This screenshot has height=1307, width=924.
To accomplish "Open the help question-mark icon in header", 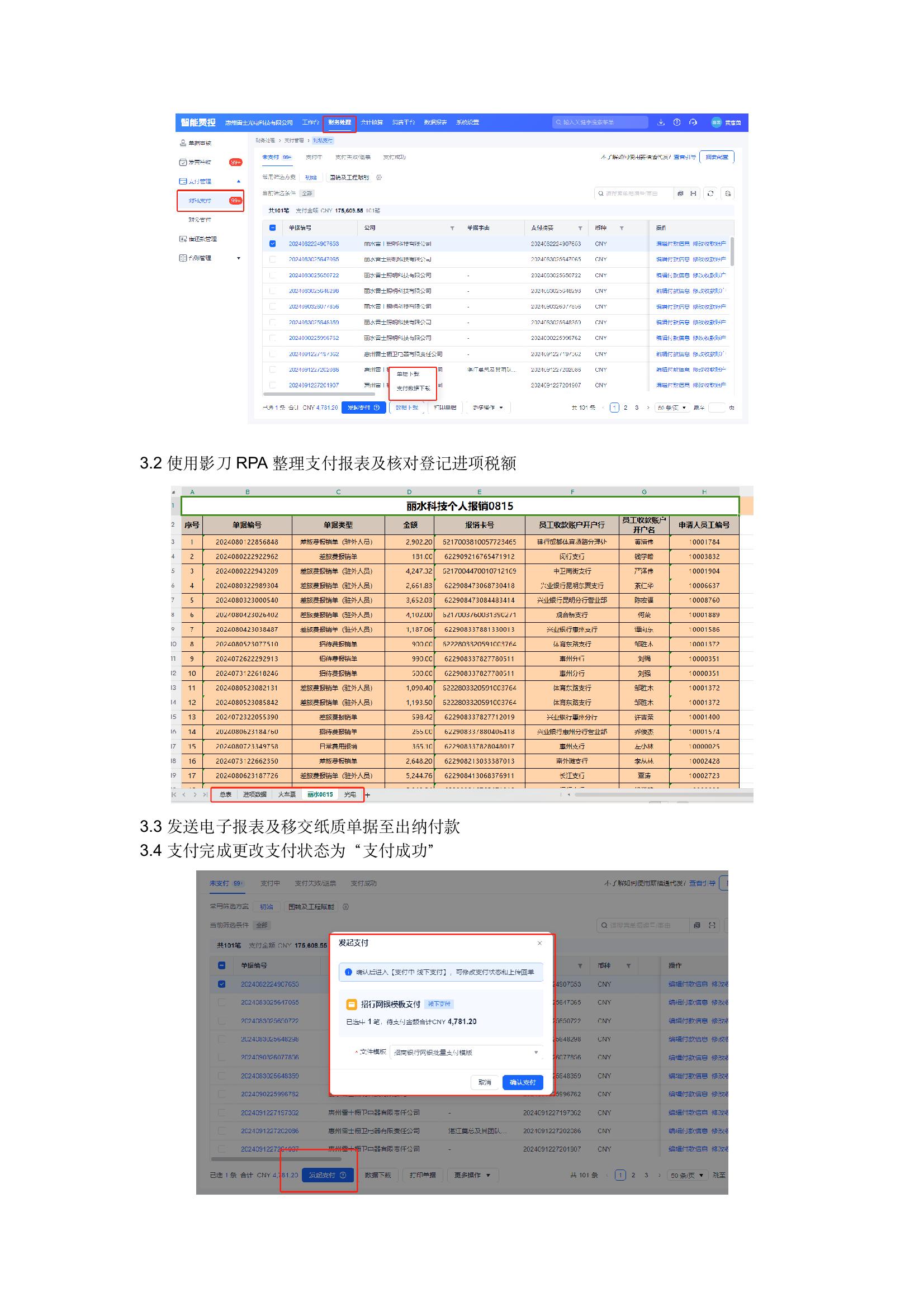I will pos(676,122).
